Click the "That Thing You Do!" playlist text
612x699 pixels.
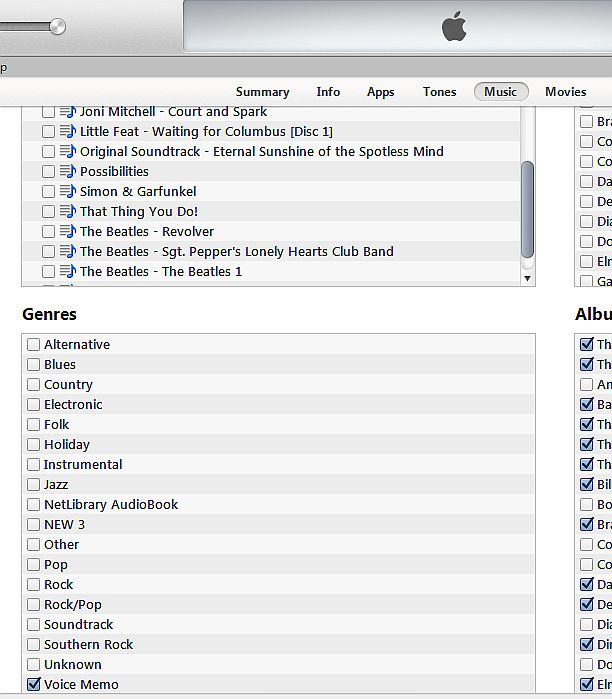pos(139,212)
